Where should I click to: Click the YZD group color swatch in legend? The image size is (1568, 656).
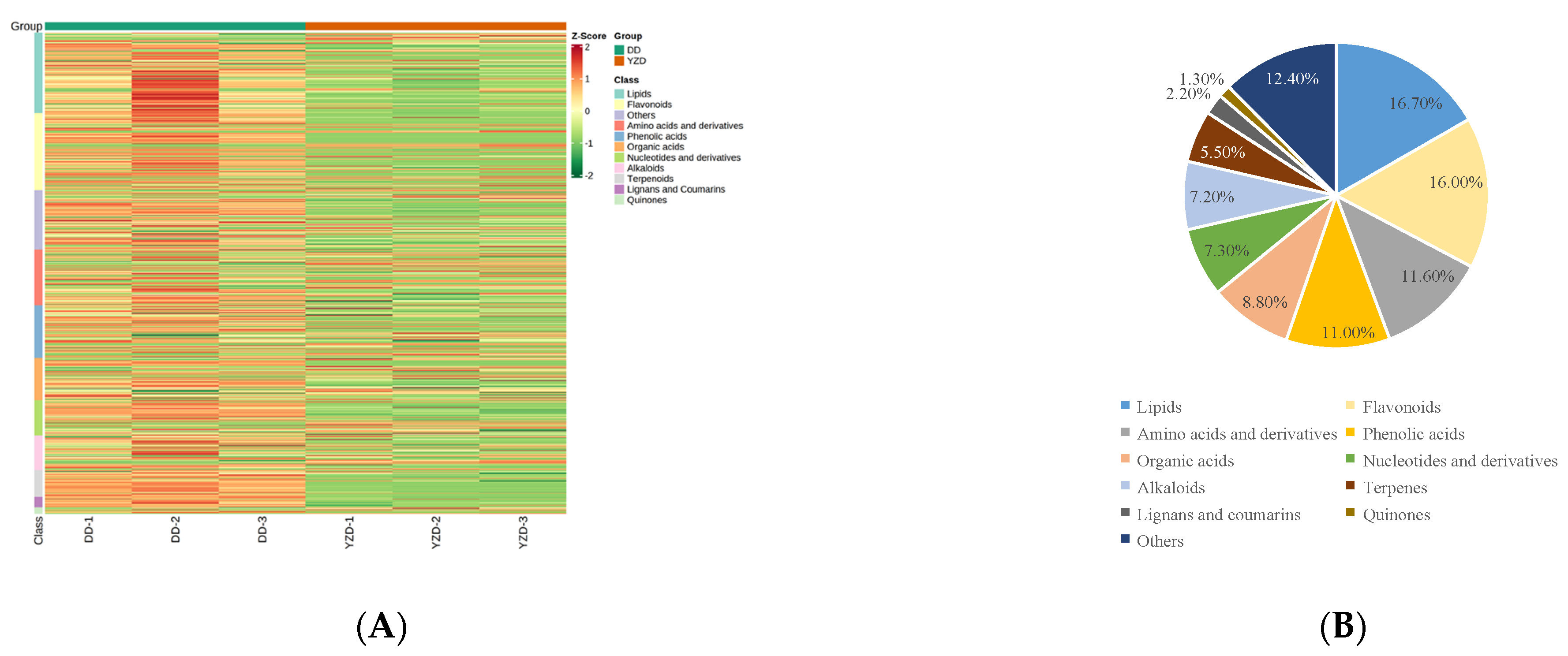[618, 61]
